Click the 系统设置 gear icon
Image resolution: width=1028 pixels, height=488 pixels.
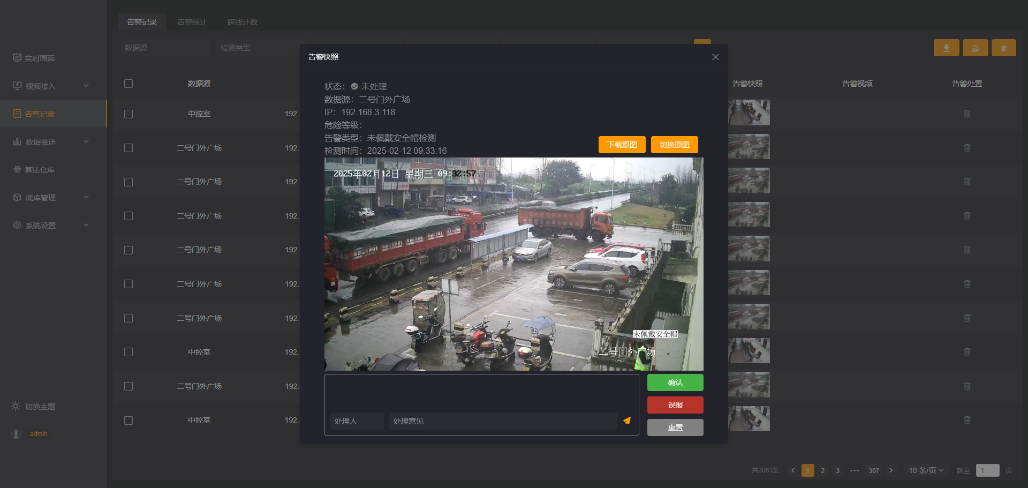pyautogui.click(x=17, y=225)
